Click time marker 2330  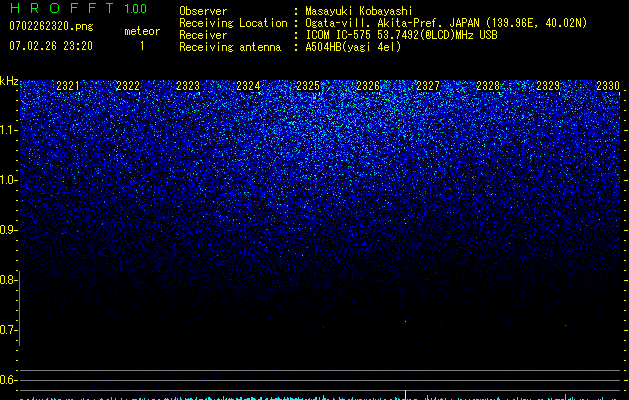[x=608, y=86]
